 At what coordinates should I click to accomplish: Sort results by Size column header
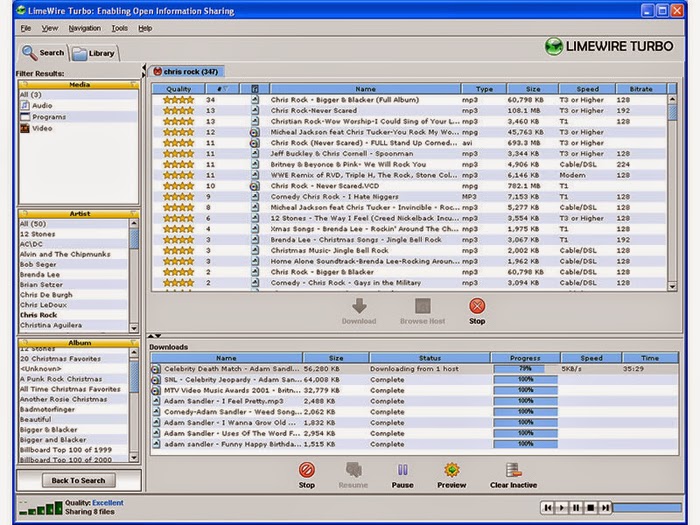pos(533,89)
